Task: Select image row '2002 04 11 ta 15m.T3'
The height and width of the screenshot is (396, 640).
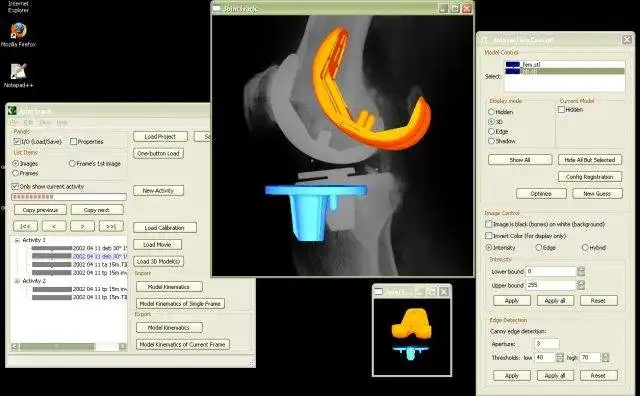Action: click(80, 265)
